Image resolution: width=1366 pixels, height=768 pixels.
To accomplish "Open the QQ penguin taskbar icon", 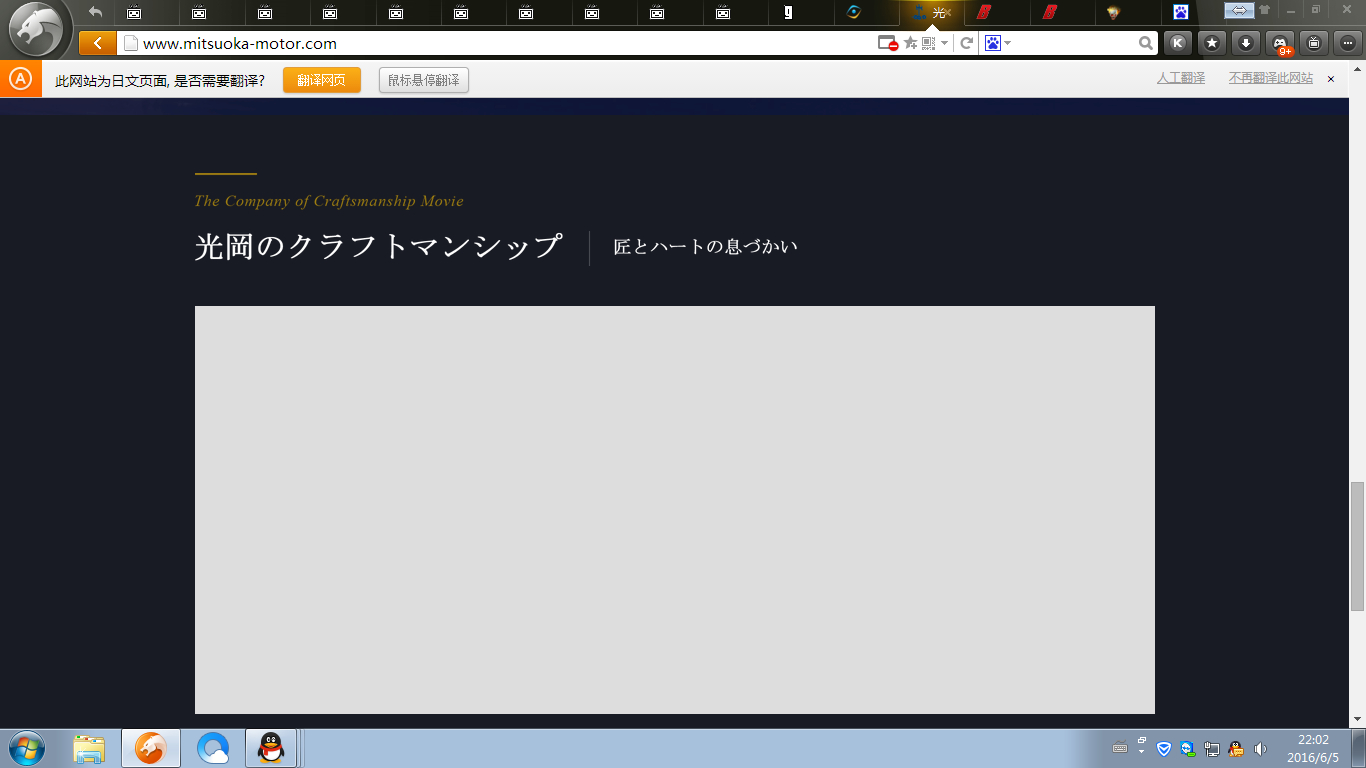I will coord(271,748).
